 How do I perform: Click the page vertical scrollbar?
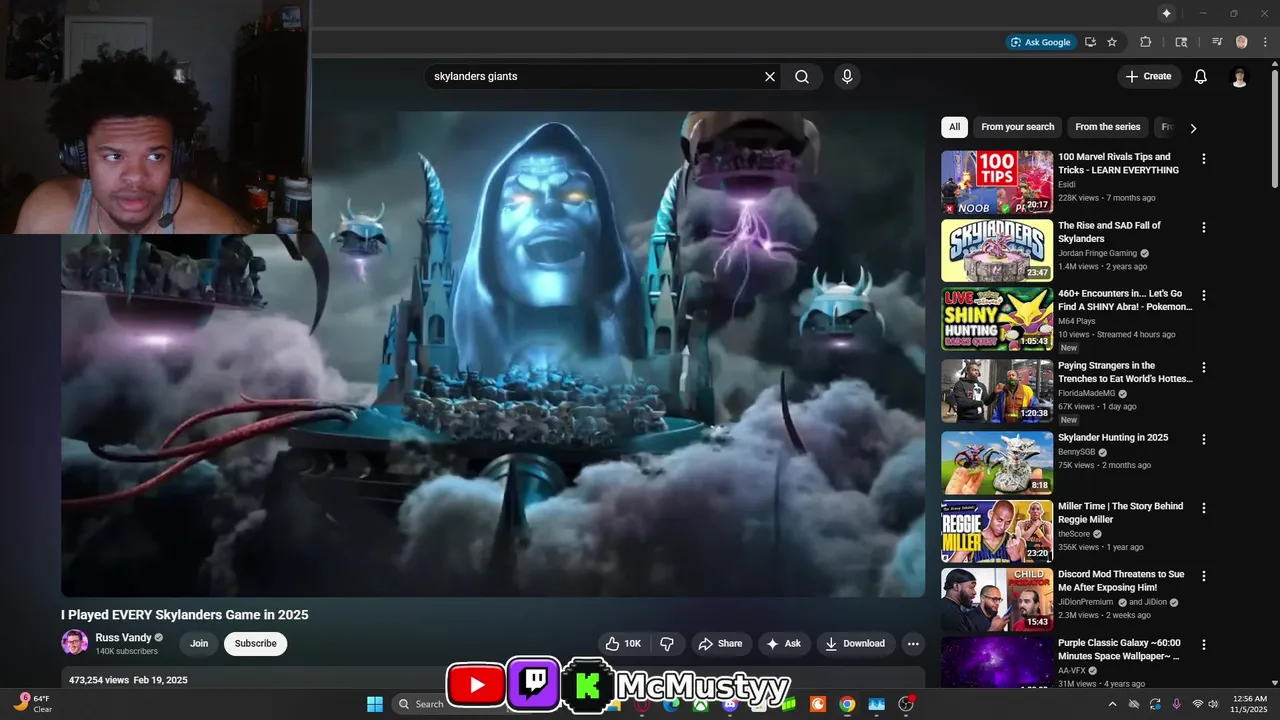coord(1274,130)
